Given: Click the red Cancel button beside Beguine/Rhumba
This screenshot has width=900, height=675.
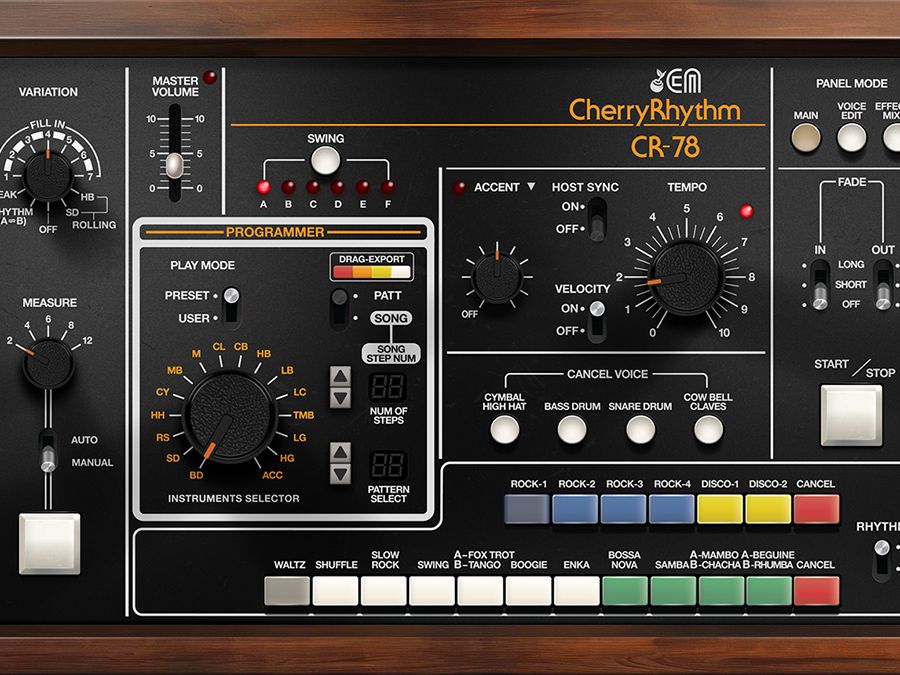Looking at the screenshot, I should click(x=816, y=591).
